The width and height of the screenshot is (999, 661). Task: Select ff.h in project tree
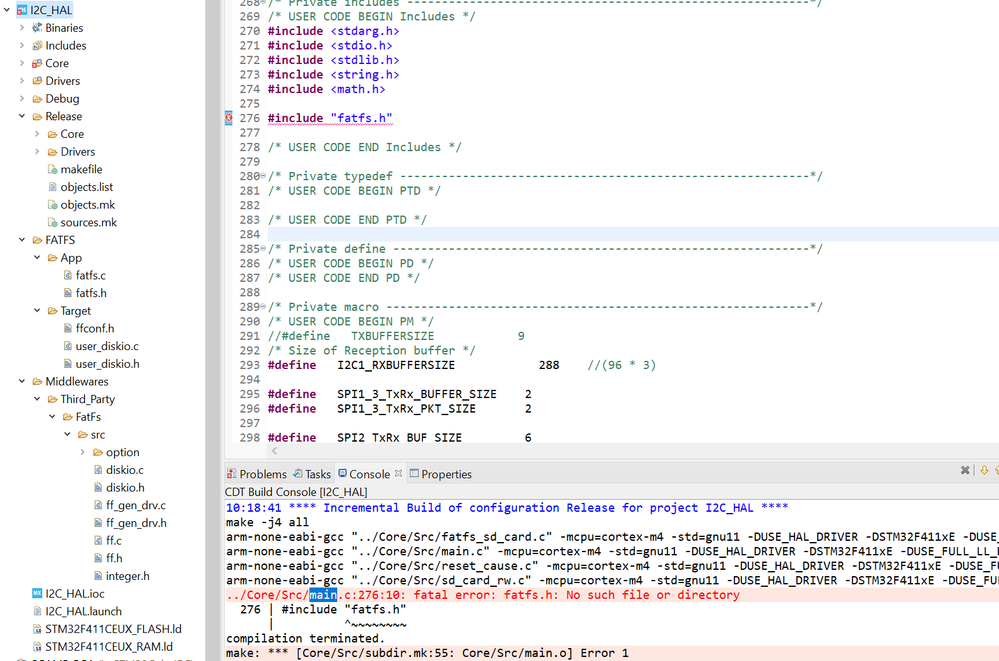click(114, 558)
